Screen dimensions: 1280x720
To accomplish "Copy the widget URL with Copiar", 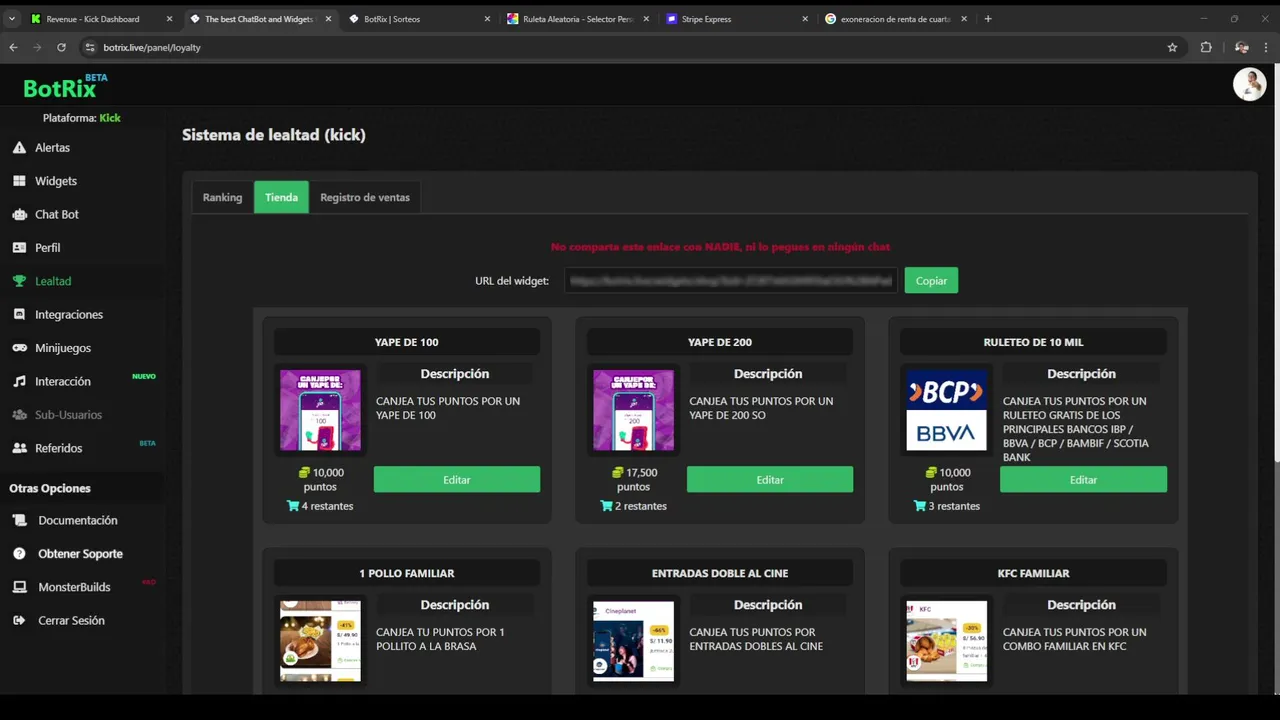I will click(931, 281).
